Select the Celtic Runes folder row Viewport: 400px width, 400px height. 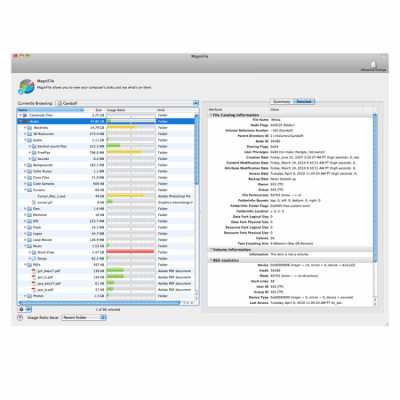[106, 171]
